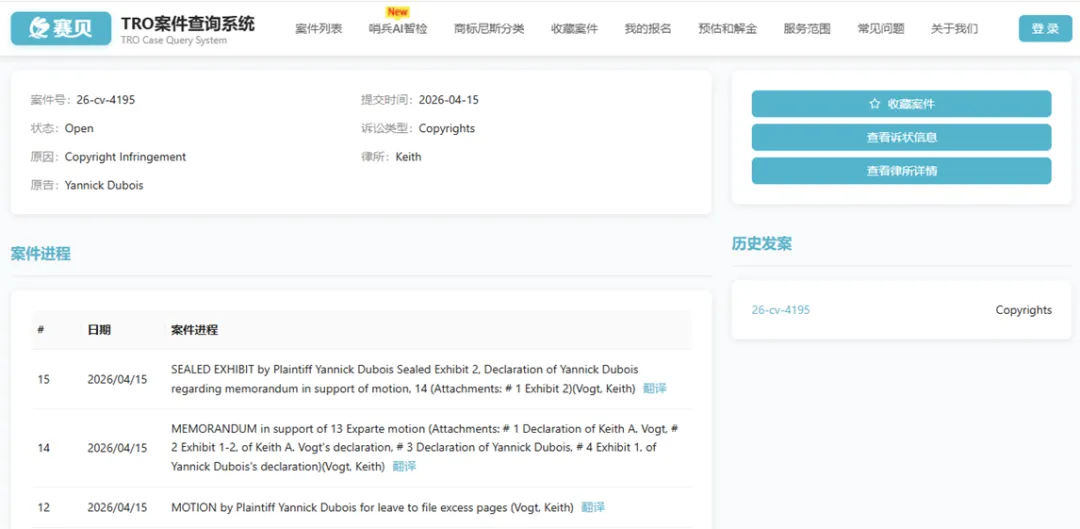Click the date of entry 15
The height and width of the screenshot is (529, 1080).
click(117, 380)
